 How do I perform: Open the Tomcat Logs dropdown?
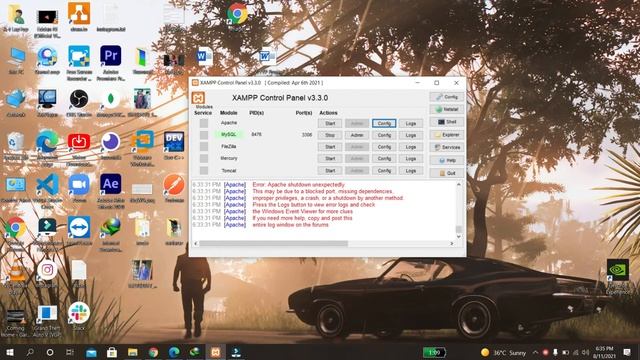[411, 171]
